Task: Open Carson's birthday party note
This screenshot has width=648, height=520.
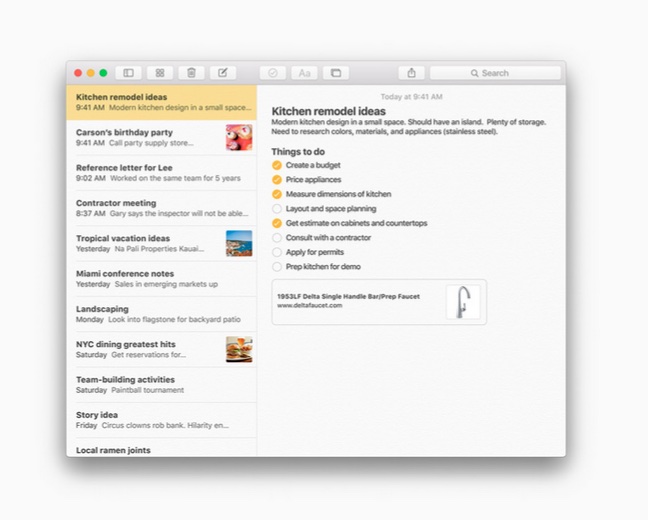Action: (x=162, y=138)
